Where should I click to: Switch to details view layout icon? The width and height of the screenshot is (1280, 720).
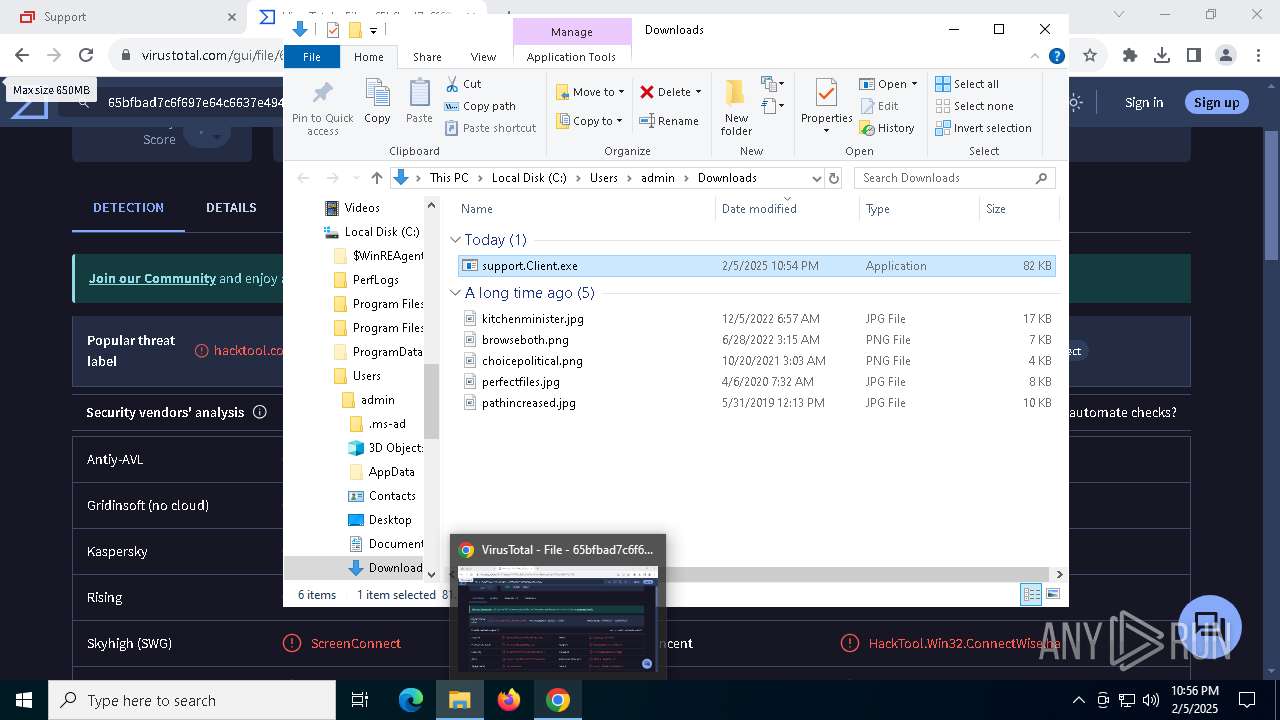[1031, 594]
